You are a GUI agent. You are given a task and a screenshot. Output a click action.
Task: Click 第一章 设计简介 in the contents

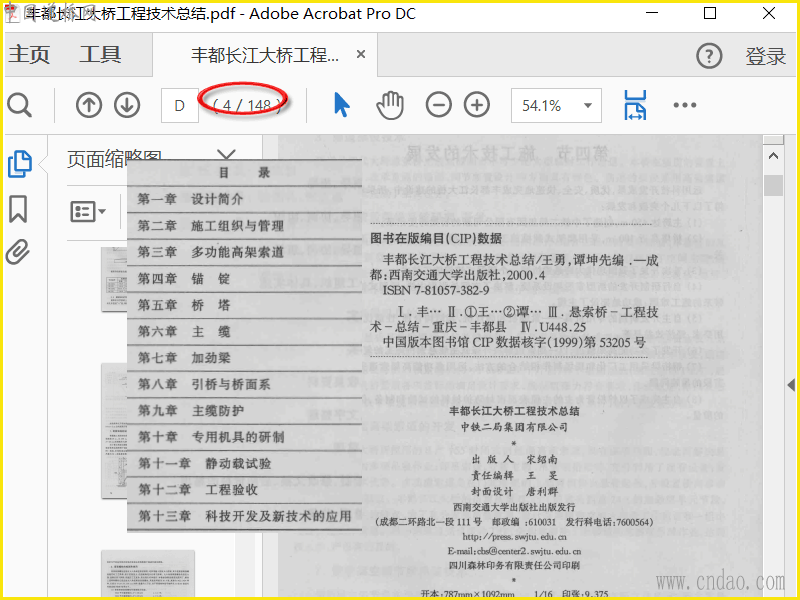pos(190,199)
